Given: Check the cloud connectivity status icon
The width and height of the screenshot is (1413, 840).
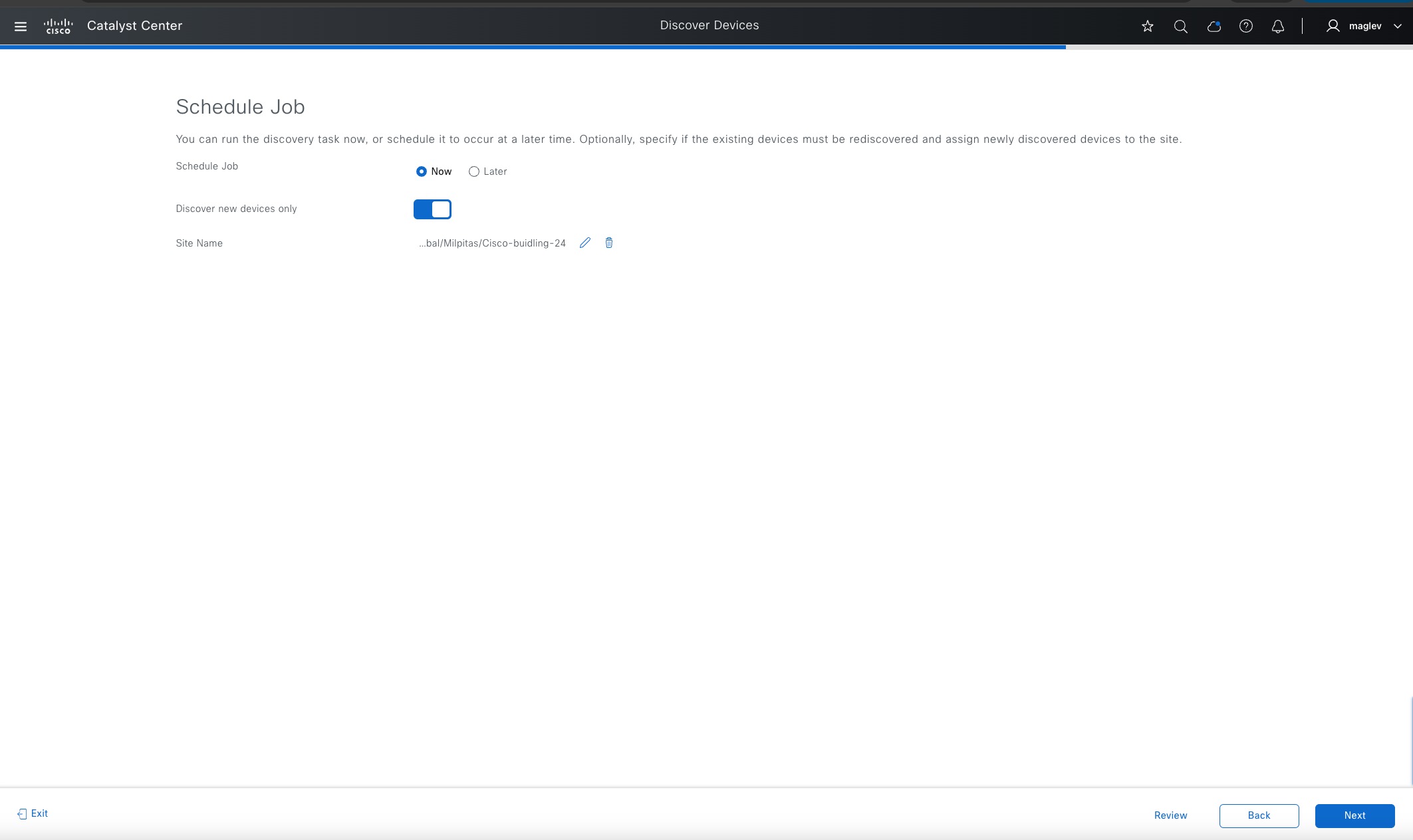Looking at the screenshot, I should [1214, 27].
